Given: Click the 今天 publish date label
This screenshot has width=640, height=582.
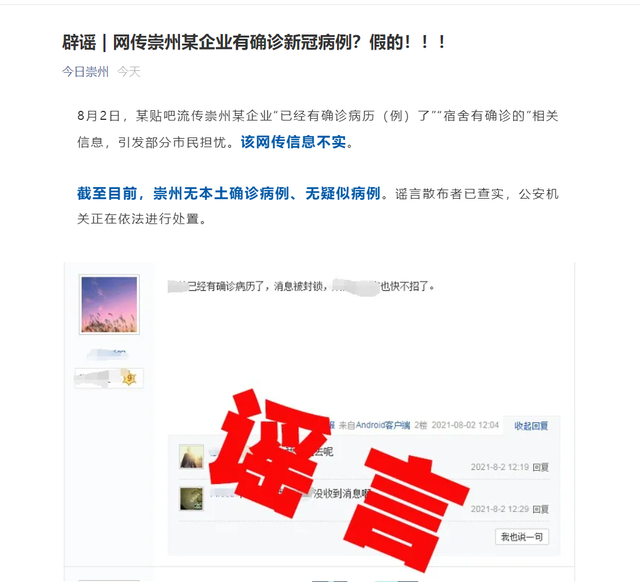Looking at the screenshot, I should click(x=129, y=72).
